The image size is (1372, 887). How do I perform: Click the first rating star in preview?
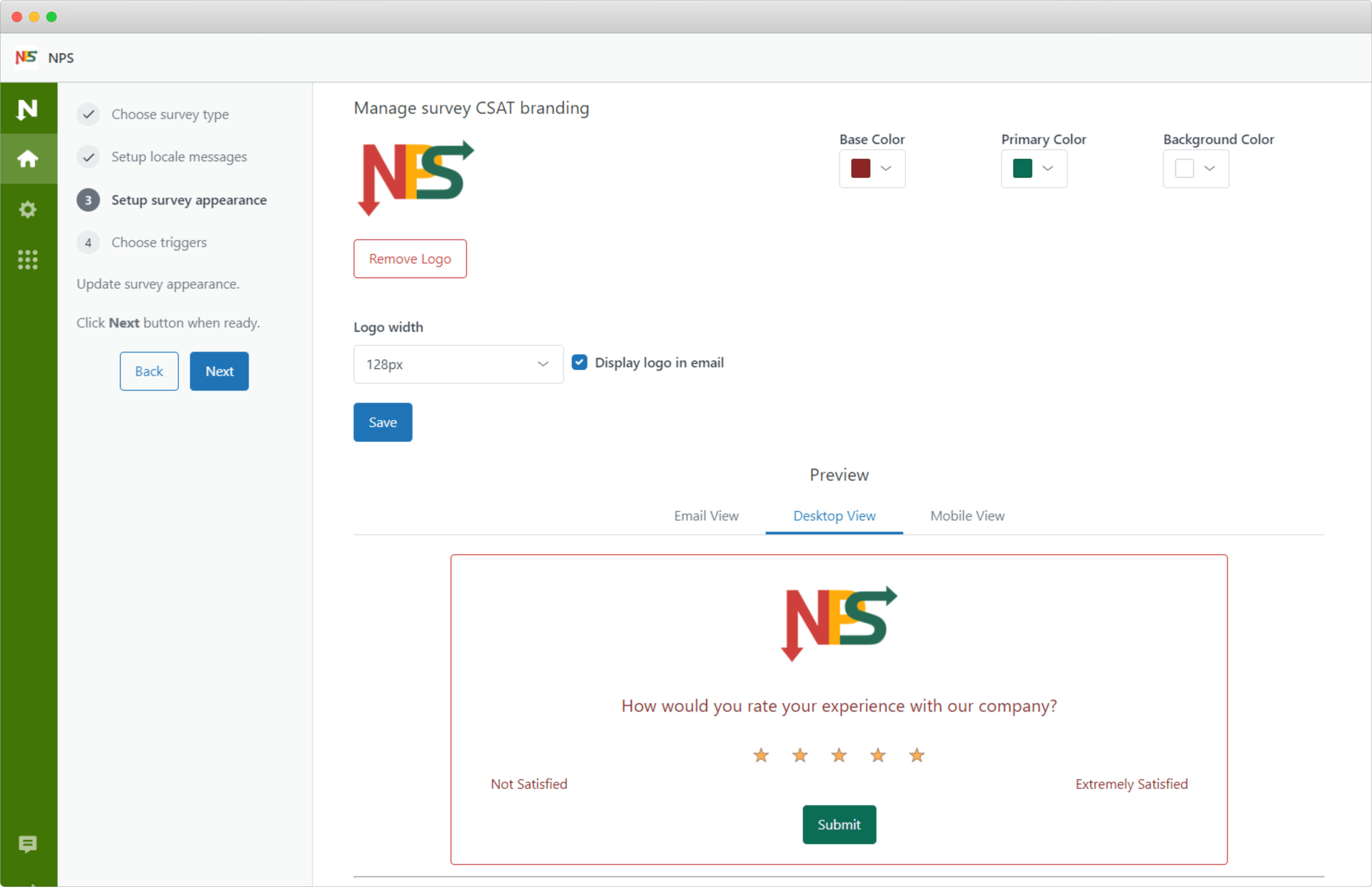pos(761,755)
